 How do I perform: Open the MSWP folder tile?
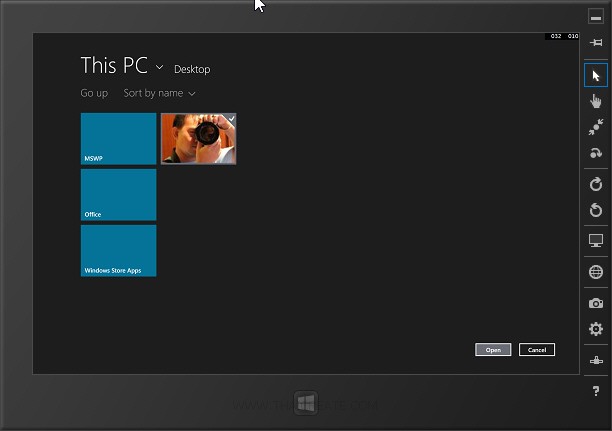[119, 139]
